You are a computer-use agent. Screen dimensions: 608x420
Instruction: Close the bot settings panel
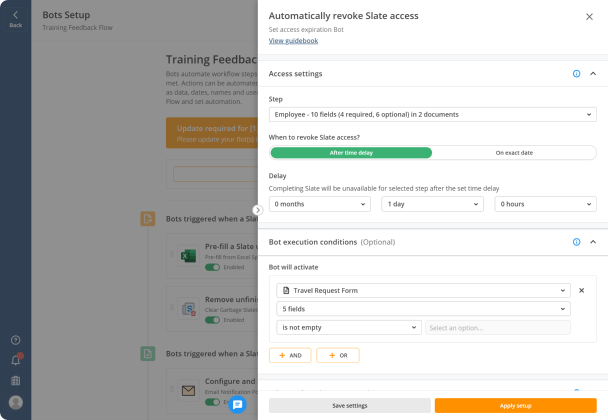589,17
